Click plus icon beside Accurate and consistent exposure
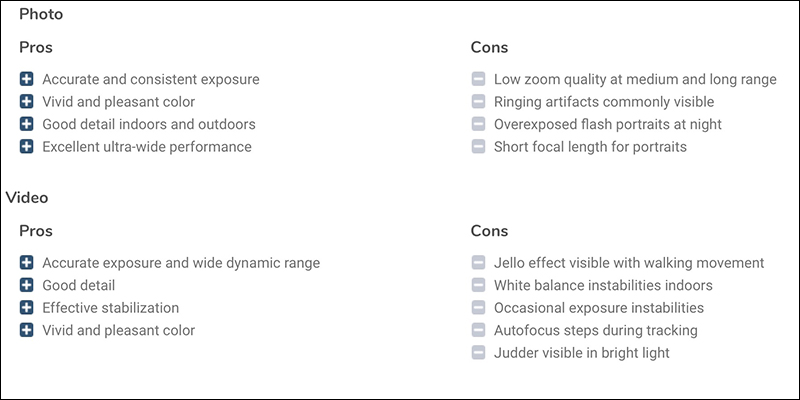 click(x=27, y=79)
